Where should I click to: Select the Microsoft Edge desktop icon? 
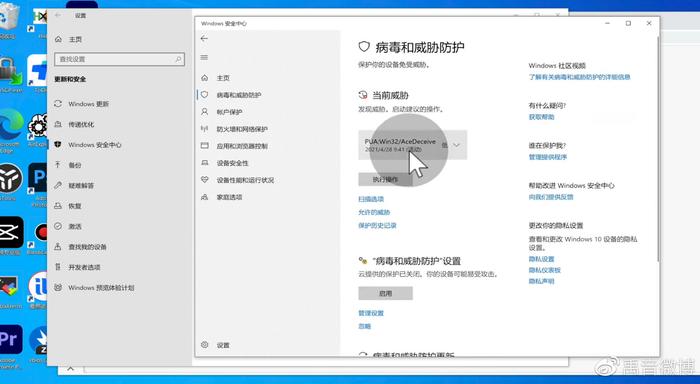tap(11, 129)
